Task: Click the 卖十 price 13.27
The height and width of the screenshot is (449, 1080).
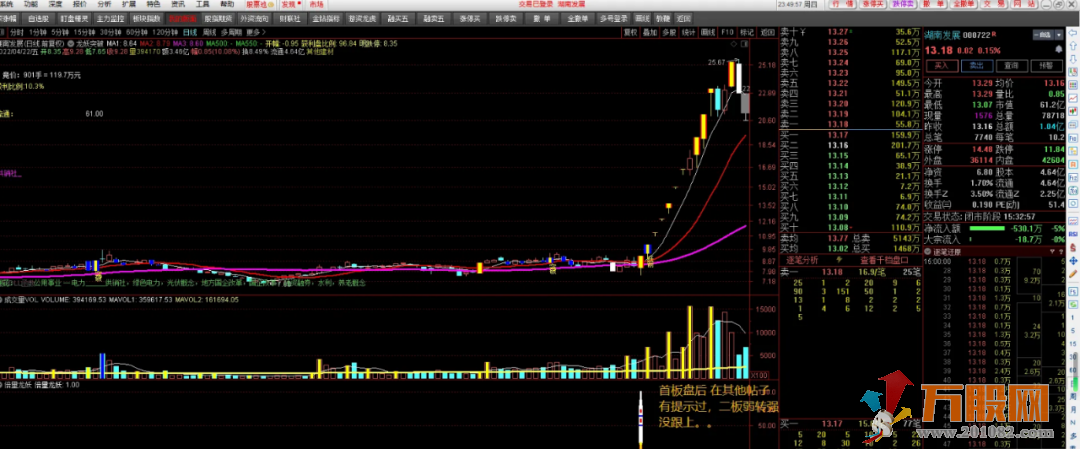Action: tap(838, 32)
